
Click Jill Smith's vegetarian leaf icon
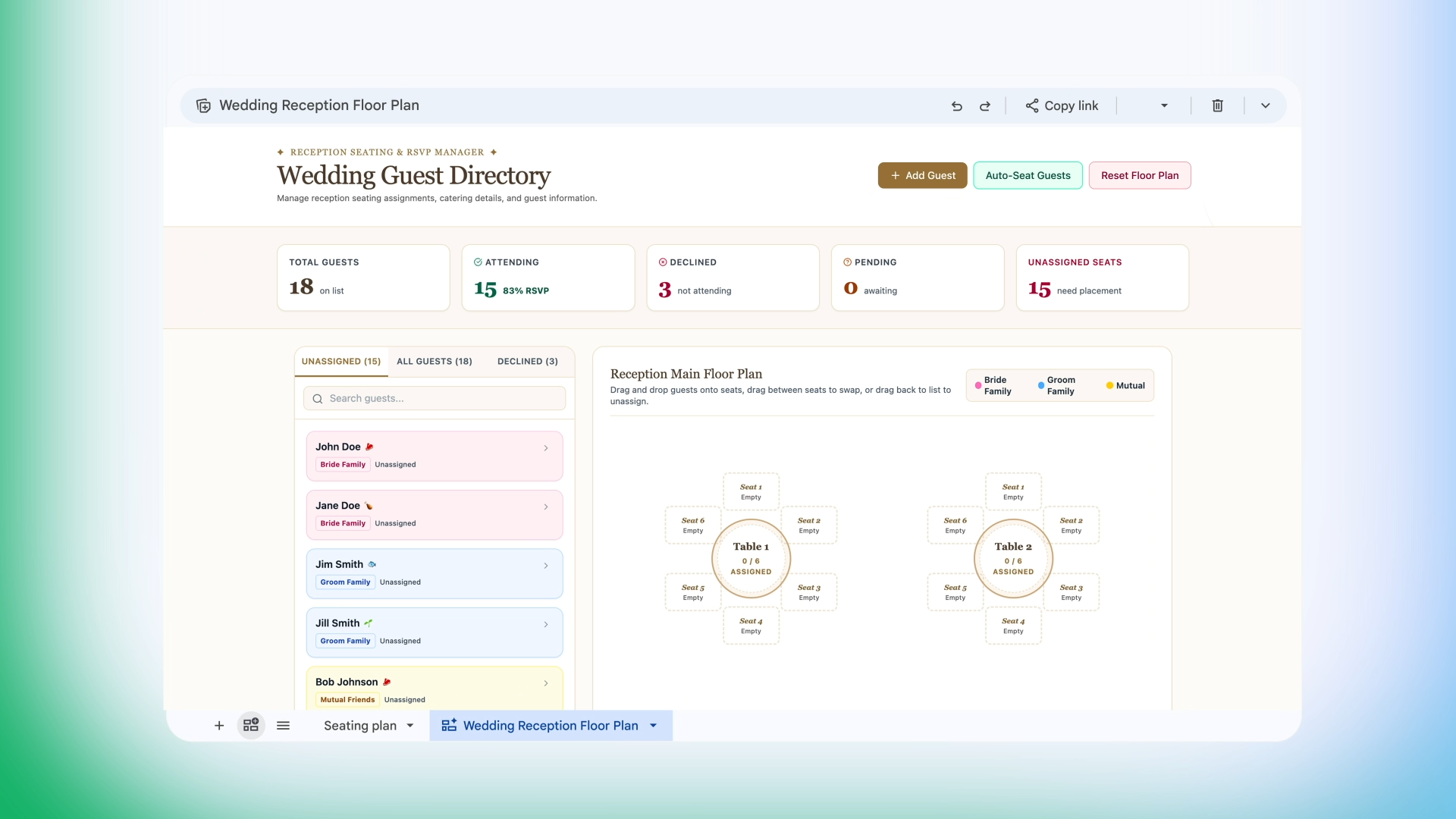tap(368, 623)
